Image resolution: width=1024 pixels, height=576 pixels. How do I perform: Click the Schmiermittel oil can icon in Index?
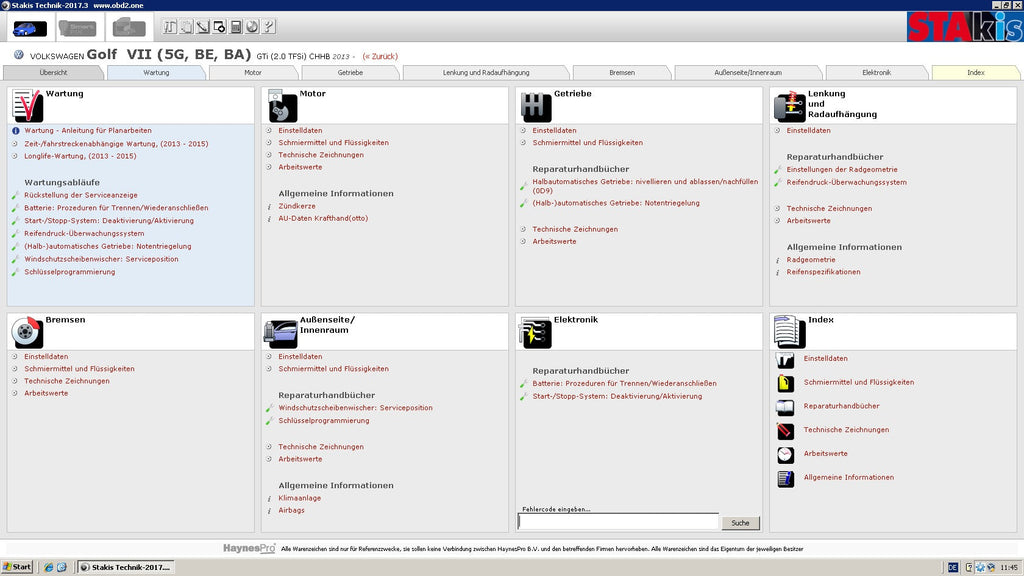point(786,383)
